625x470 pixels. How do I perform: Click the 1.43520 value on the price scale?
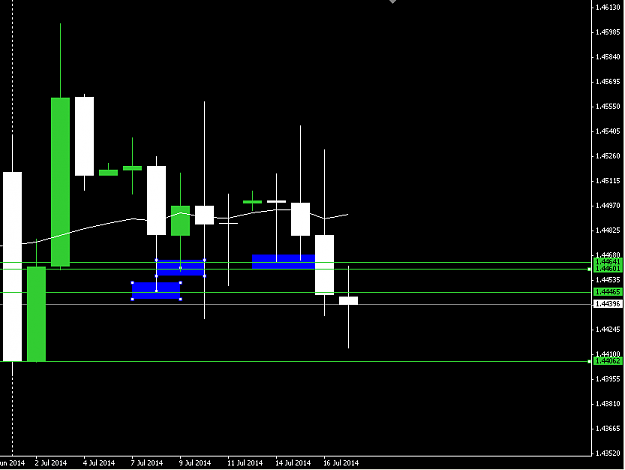tap(607, 453)
